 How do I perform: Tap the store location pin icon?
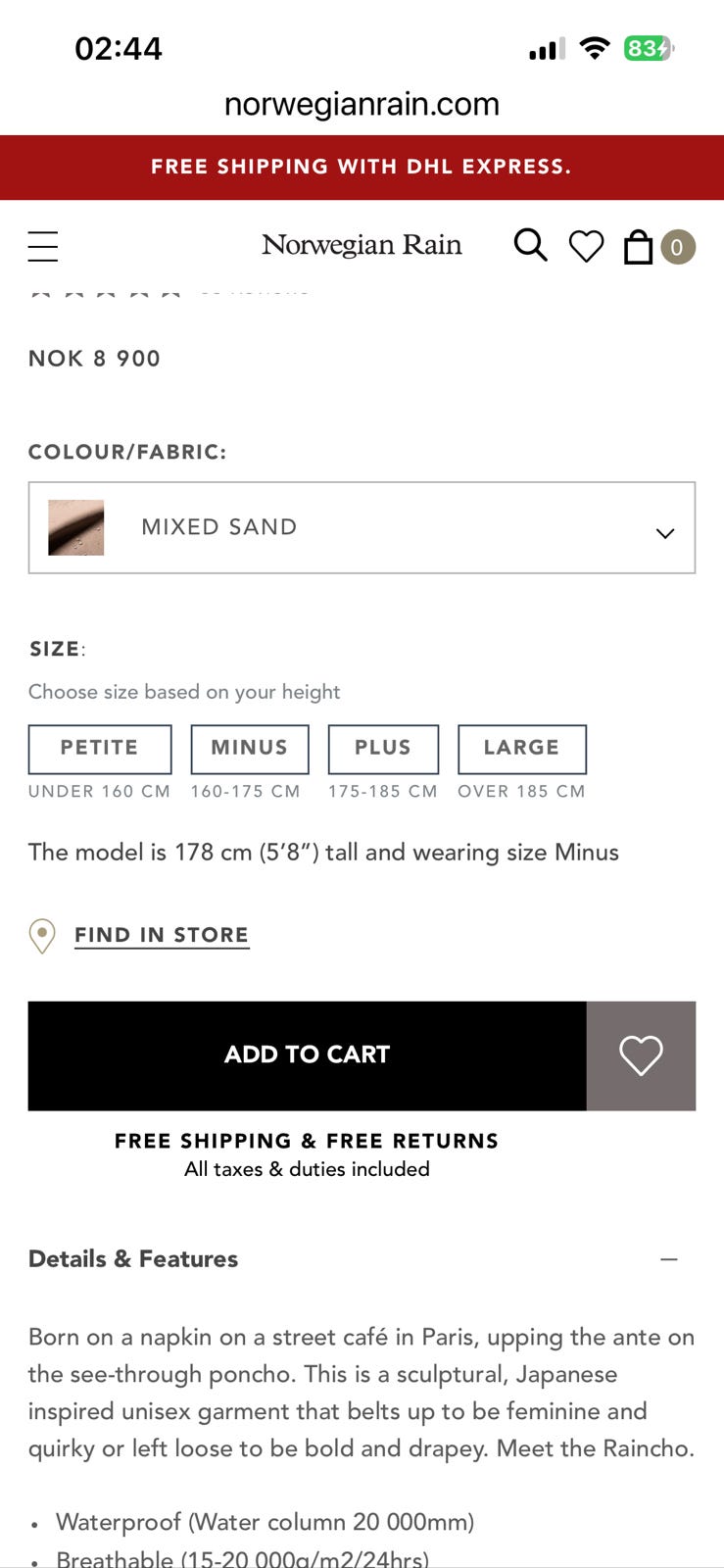[42, 936]
